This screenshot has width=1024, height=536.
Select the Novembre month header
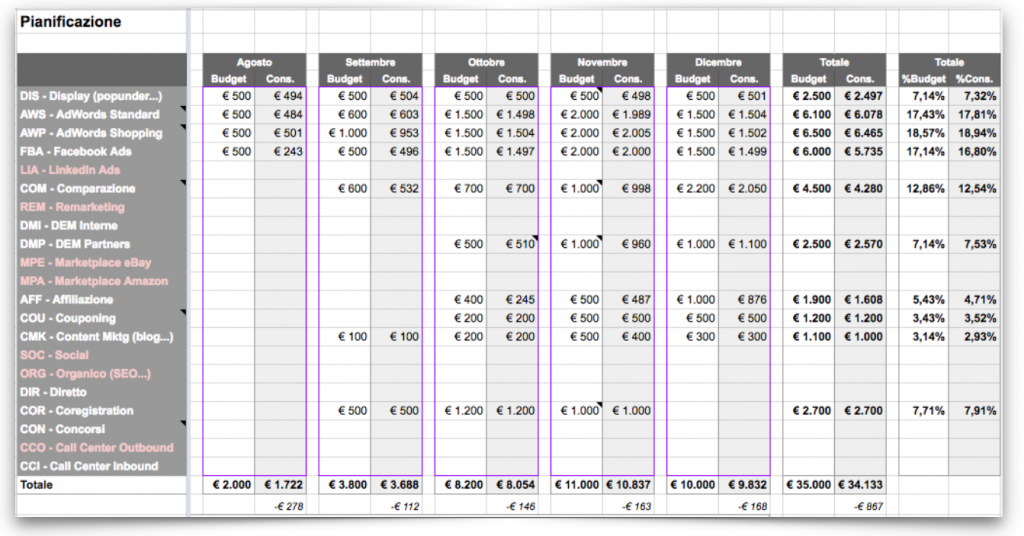pyautogui.click(x=602, y=62)
